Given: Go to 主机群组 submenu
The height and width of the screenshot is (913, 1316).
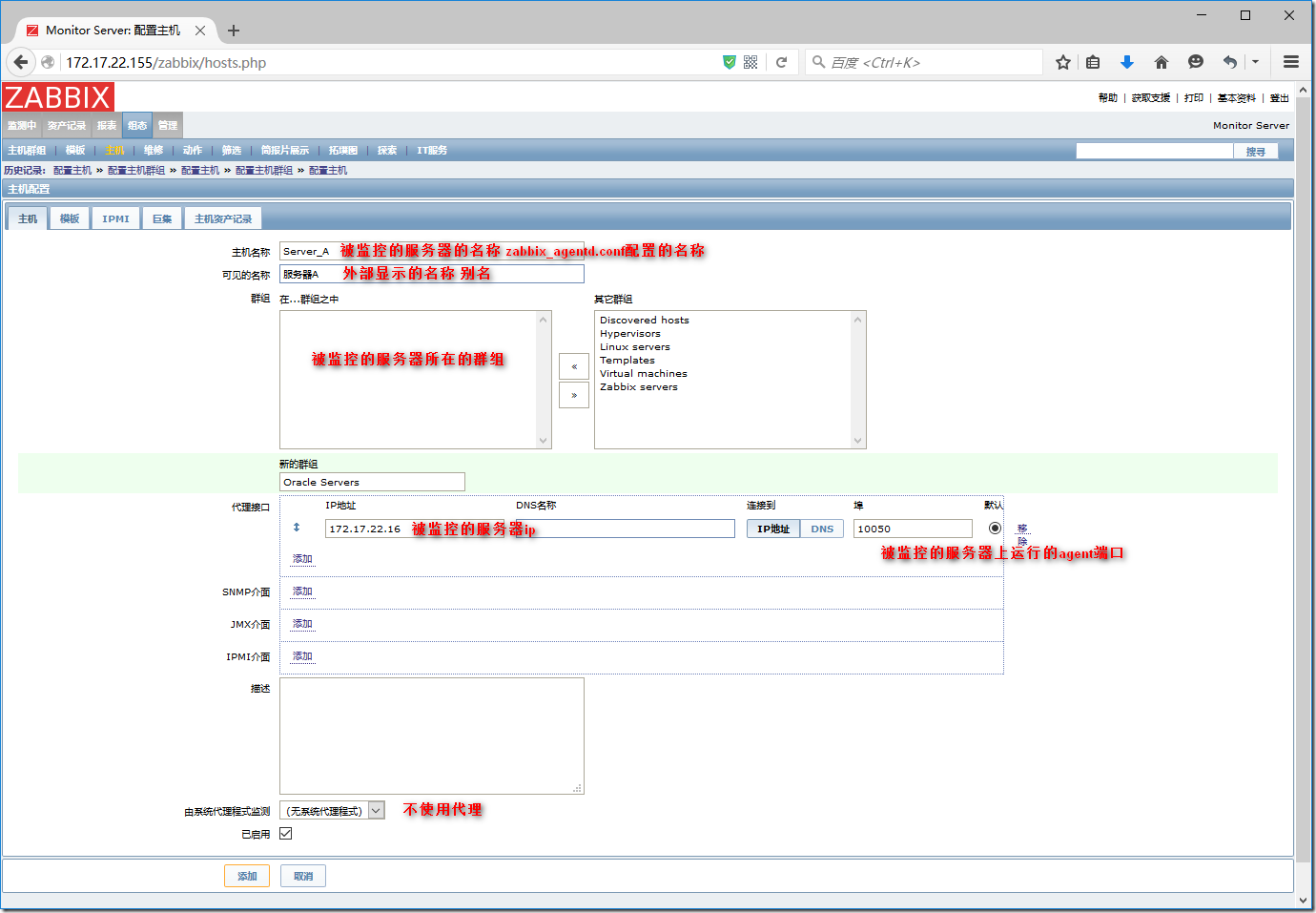Looking at the screenshot, I should pyautogui.click(x=27, y=151).
